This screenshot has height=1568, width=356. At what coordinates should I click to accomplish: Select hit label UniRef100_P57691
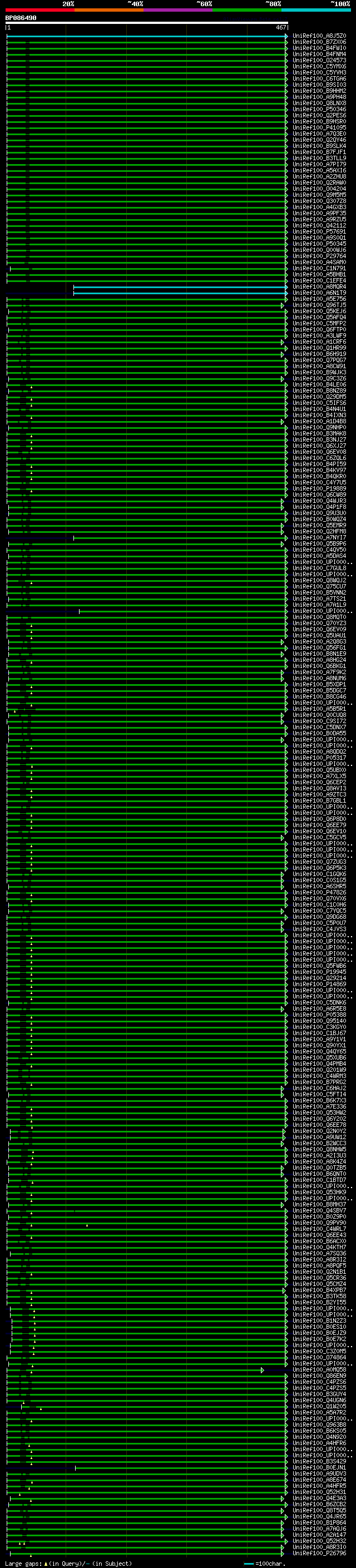click(319, 231)
